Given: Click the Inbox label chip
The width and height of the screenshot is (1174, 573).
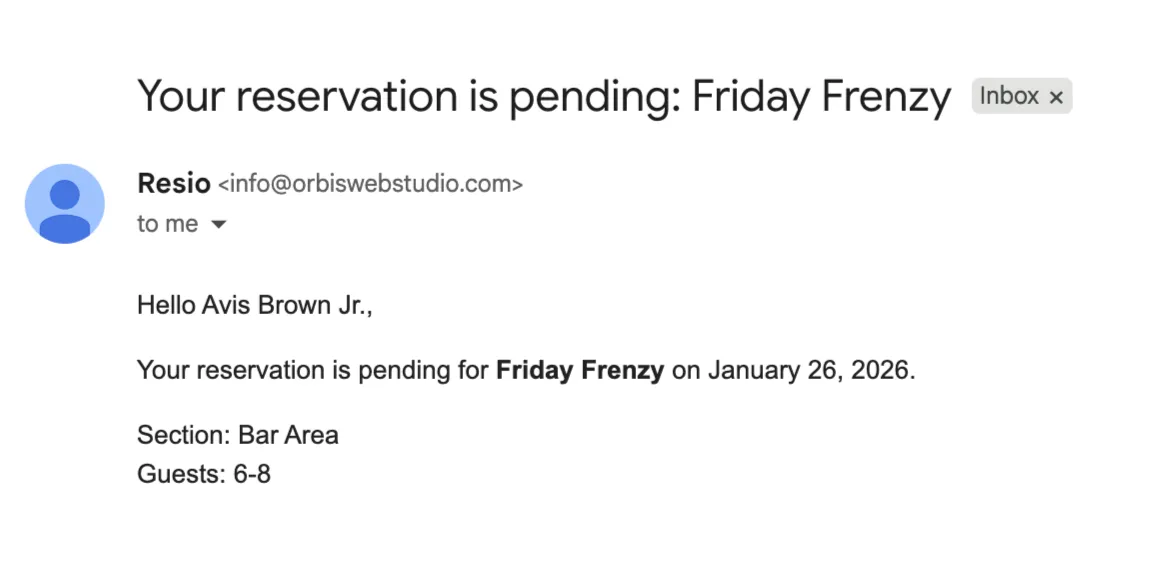Looking at the screenshot, I should pyautogui.click(x=1008, y=96).
